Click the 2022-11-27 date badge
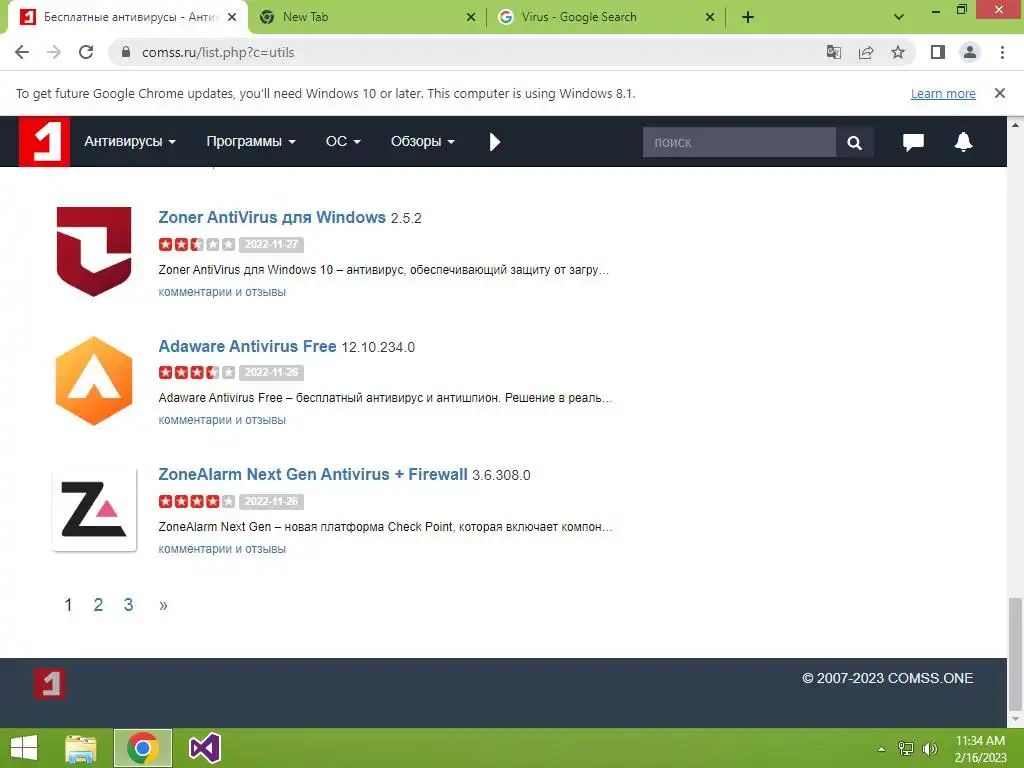 272,244
